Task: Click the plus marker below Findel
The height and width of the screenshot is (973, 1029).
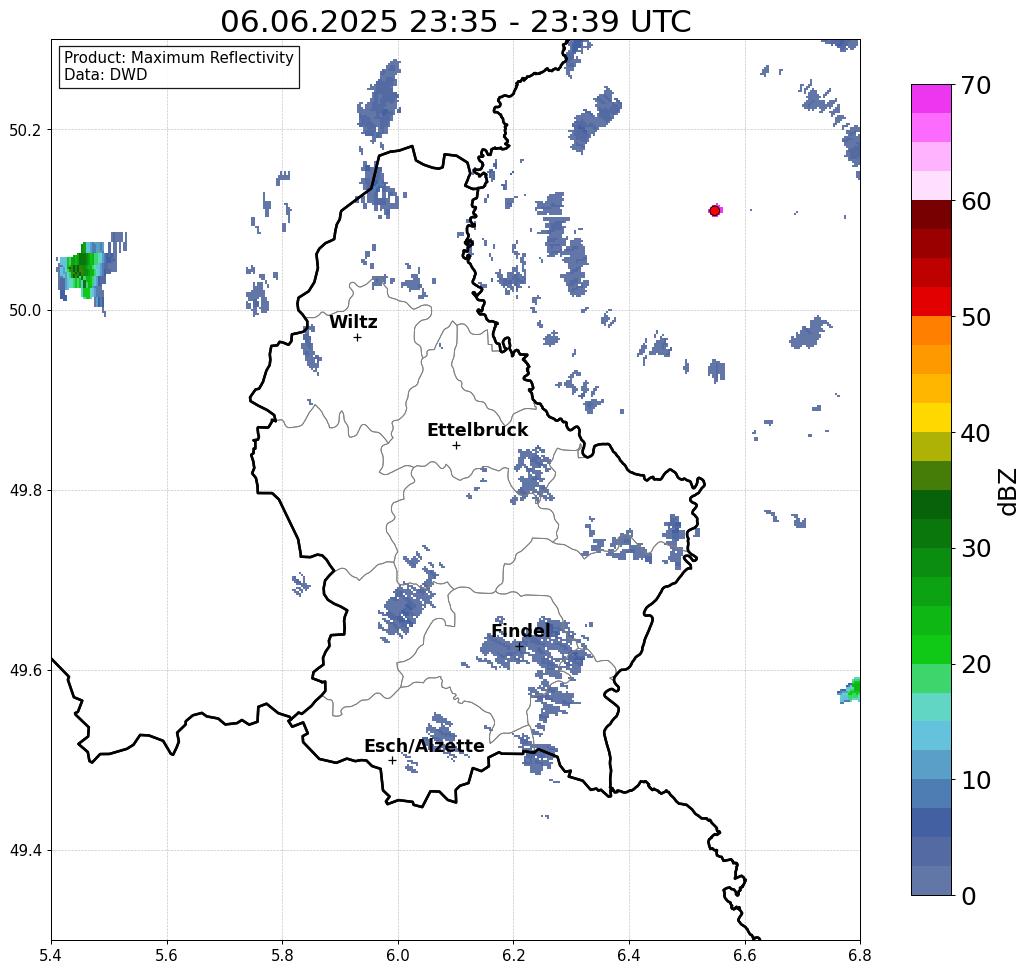Action: (x=519, y=646)
